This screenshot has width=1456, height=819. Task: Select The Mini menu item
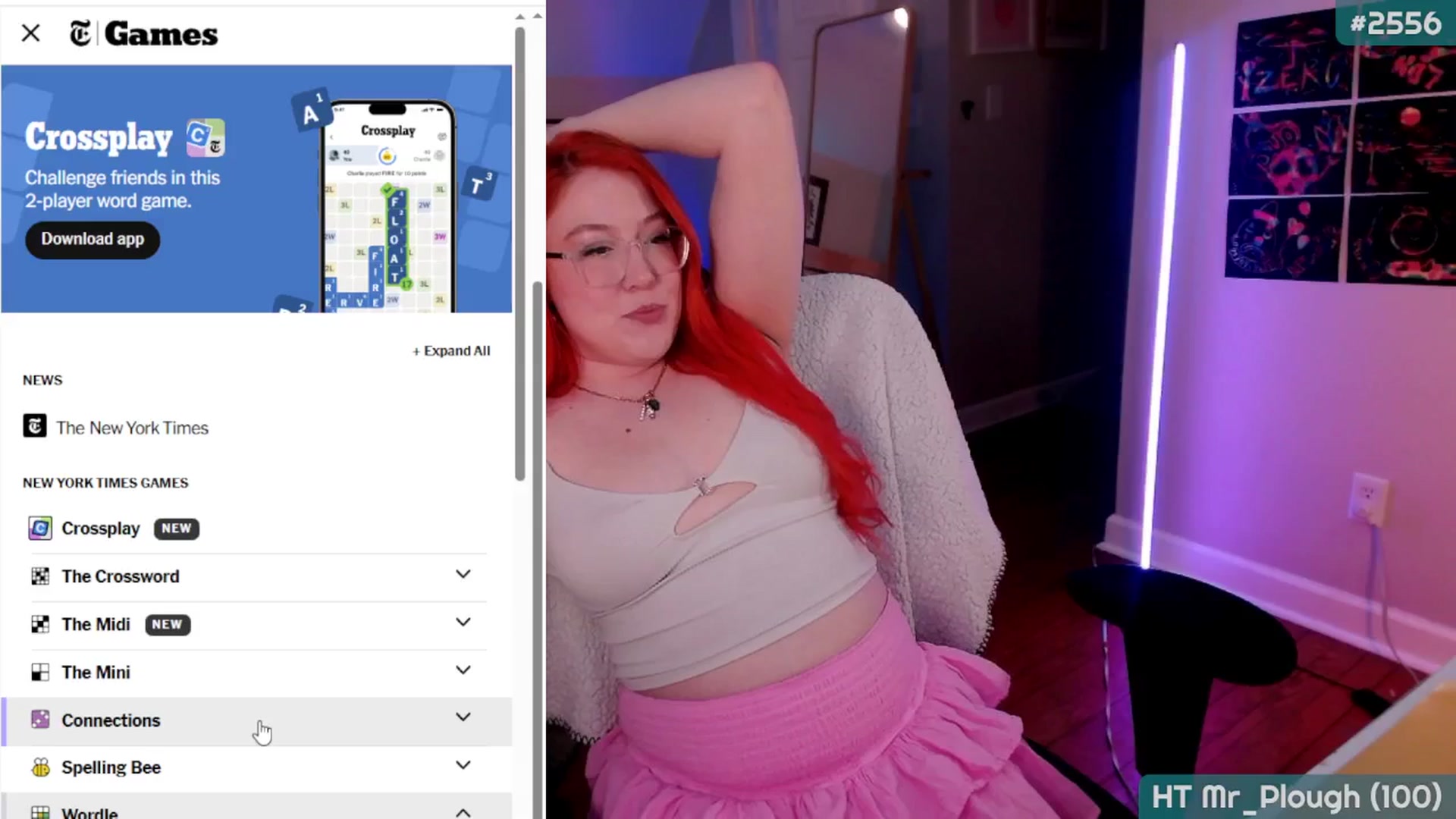click(x=96, y=672)
